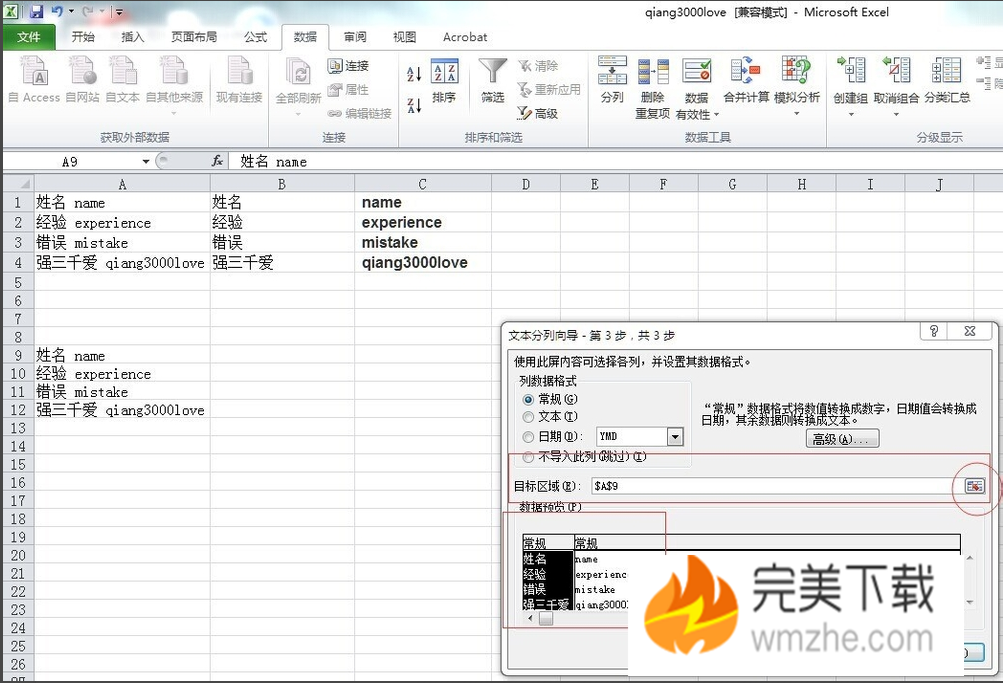The image size is (1003, 683).
Task: Switch to 页面布局 (Page Layout) tab
Action: 194,37
